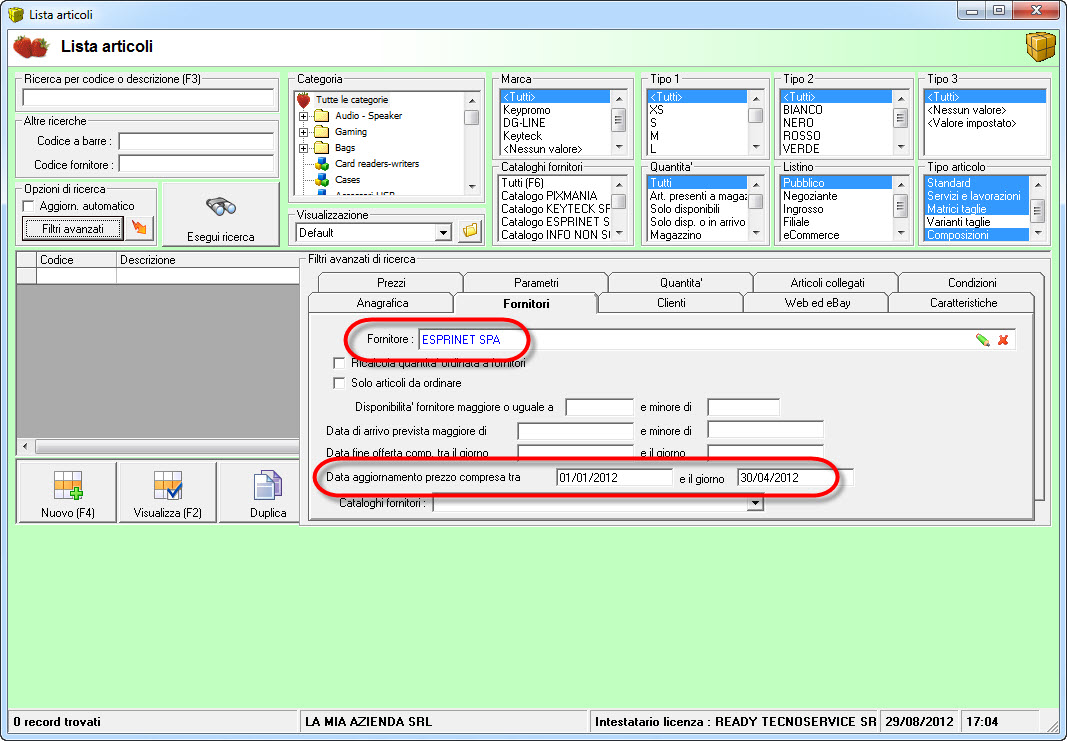The width and height of the screenshot is (1067, 741).
Task: Click the Visualizza (F2) button label
Action: tap(167, 512)
